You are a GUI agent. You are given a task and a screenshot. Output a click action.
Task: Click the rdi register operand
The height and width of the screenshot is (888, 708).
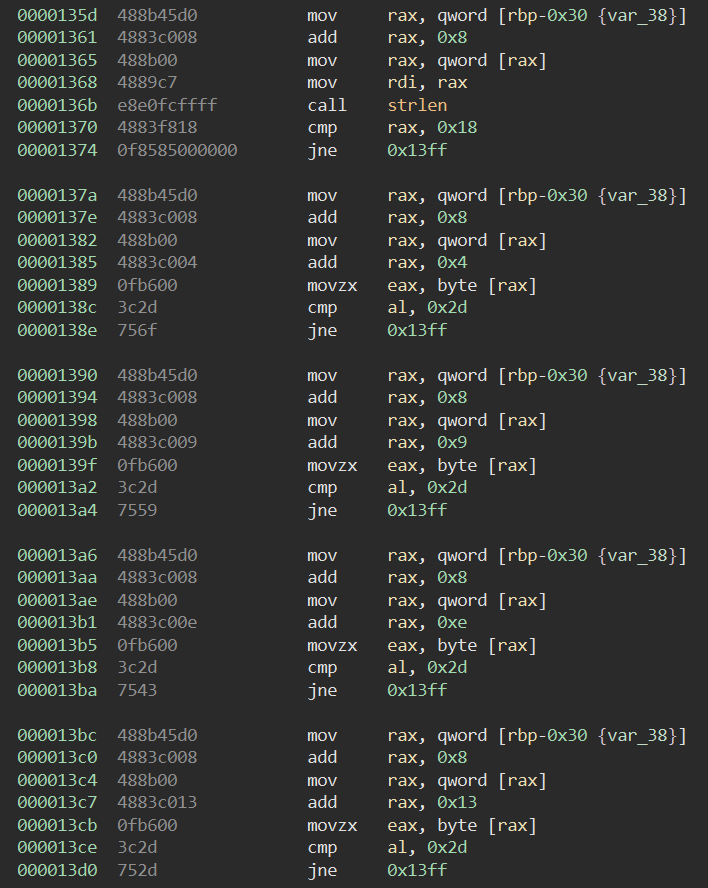click(x=403, y=83)
